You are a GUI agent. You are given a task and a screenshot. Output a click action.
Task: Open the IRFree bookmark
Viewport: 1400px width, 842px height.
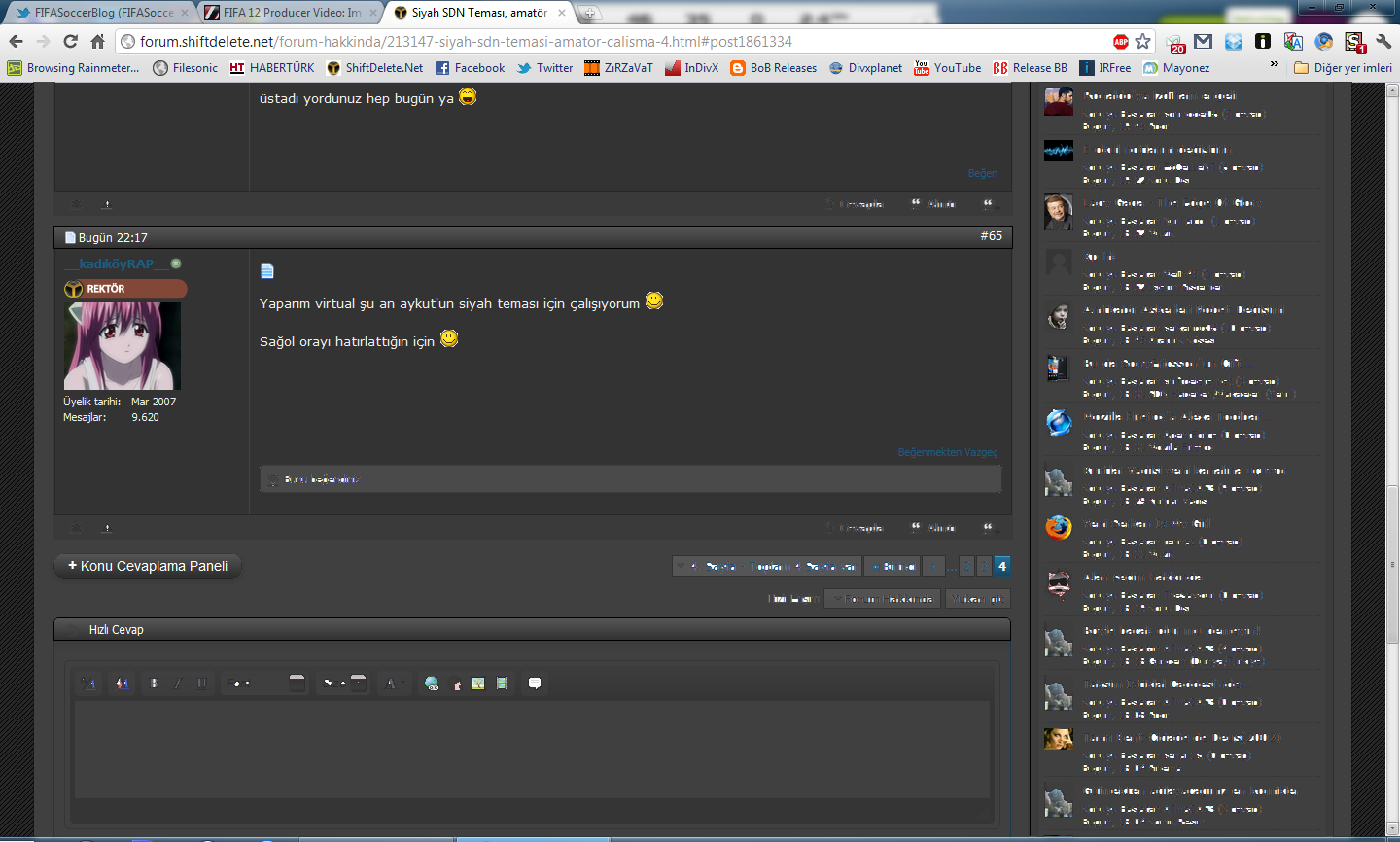[x=1105, y=68]
